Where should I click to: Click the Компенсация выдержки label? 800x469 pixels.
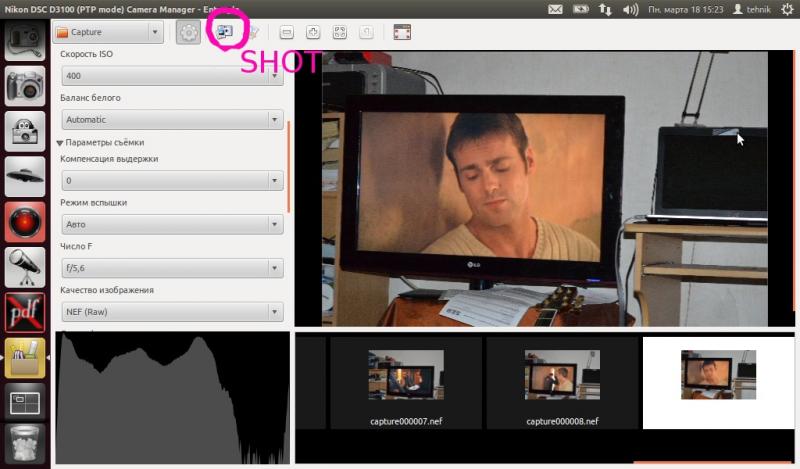(109, 159)
